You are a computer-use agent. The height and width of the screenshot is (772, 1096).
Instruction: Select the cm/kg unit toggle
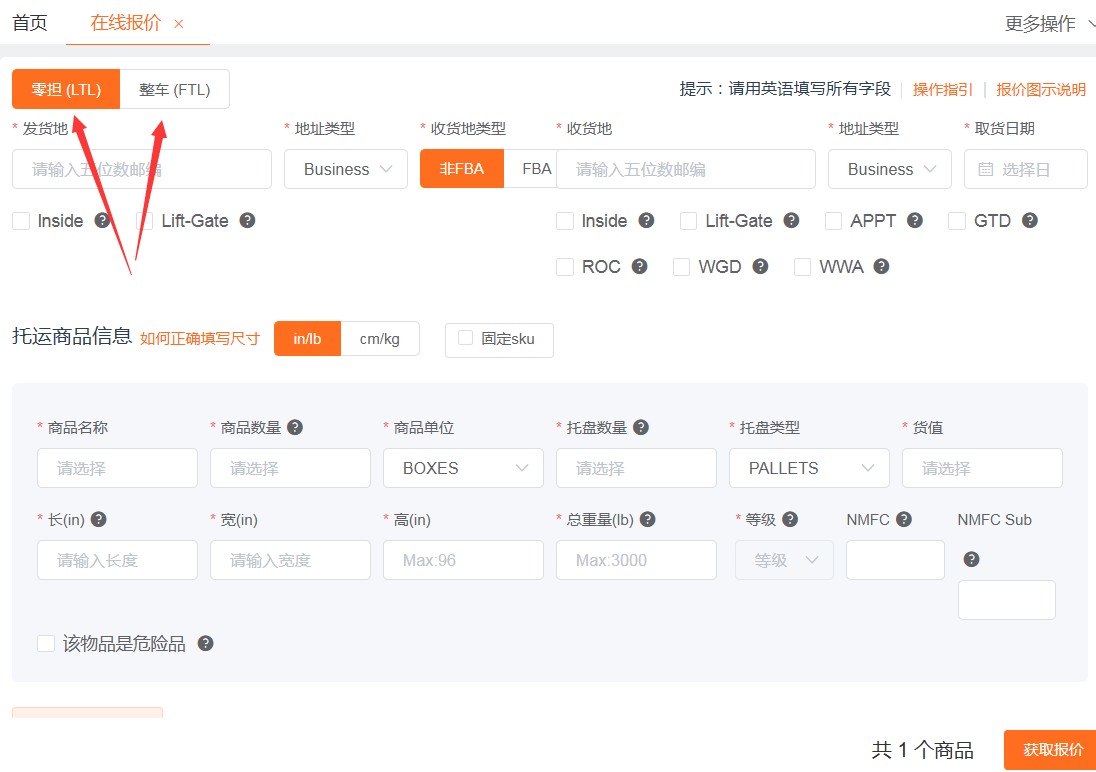(x=380, y=339)
